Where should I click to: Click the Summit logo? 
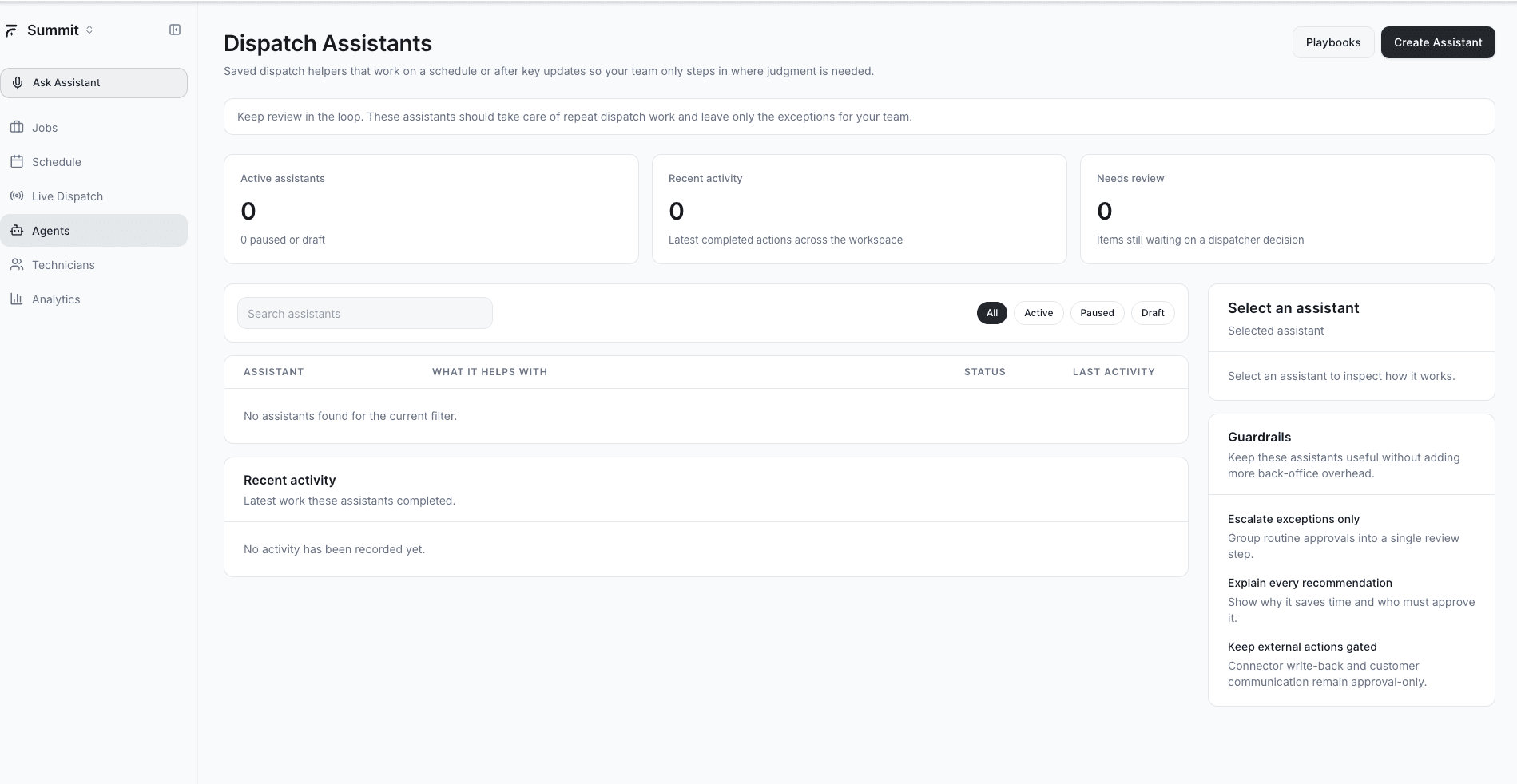coord(11,30)
